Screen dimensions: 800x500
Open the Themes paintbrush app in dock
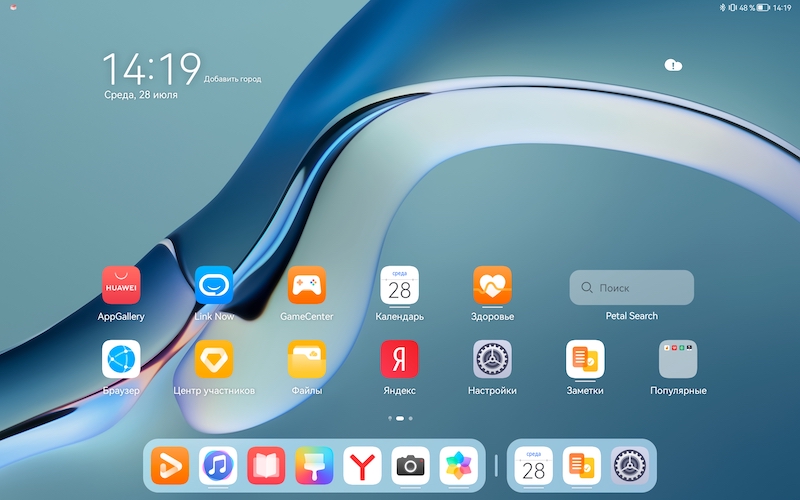[314, 465]
